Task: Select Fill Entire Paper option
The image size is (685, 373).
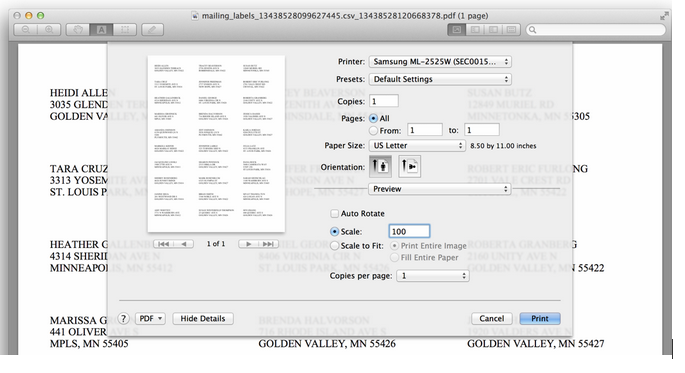Action: [x=394, y=258]
